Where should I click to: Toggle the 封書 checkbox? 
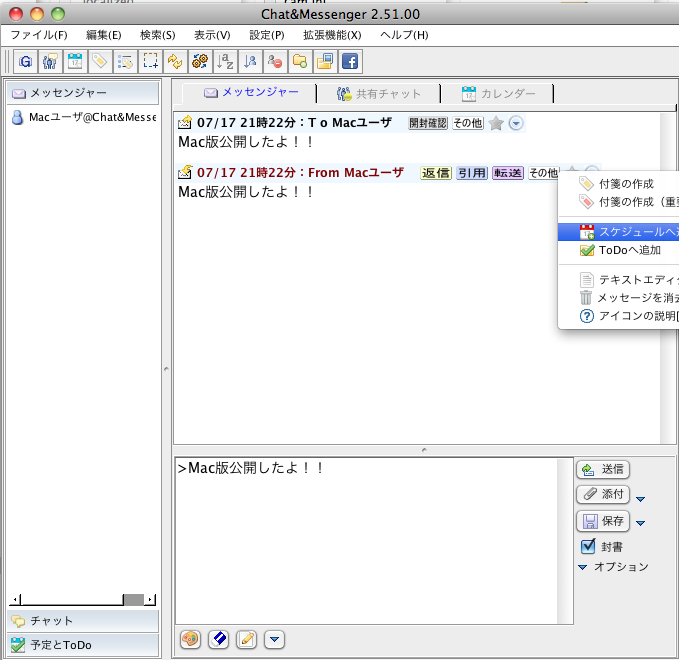tap(588, 546)
